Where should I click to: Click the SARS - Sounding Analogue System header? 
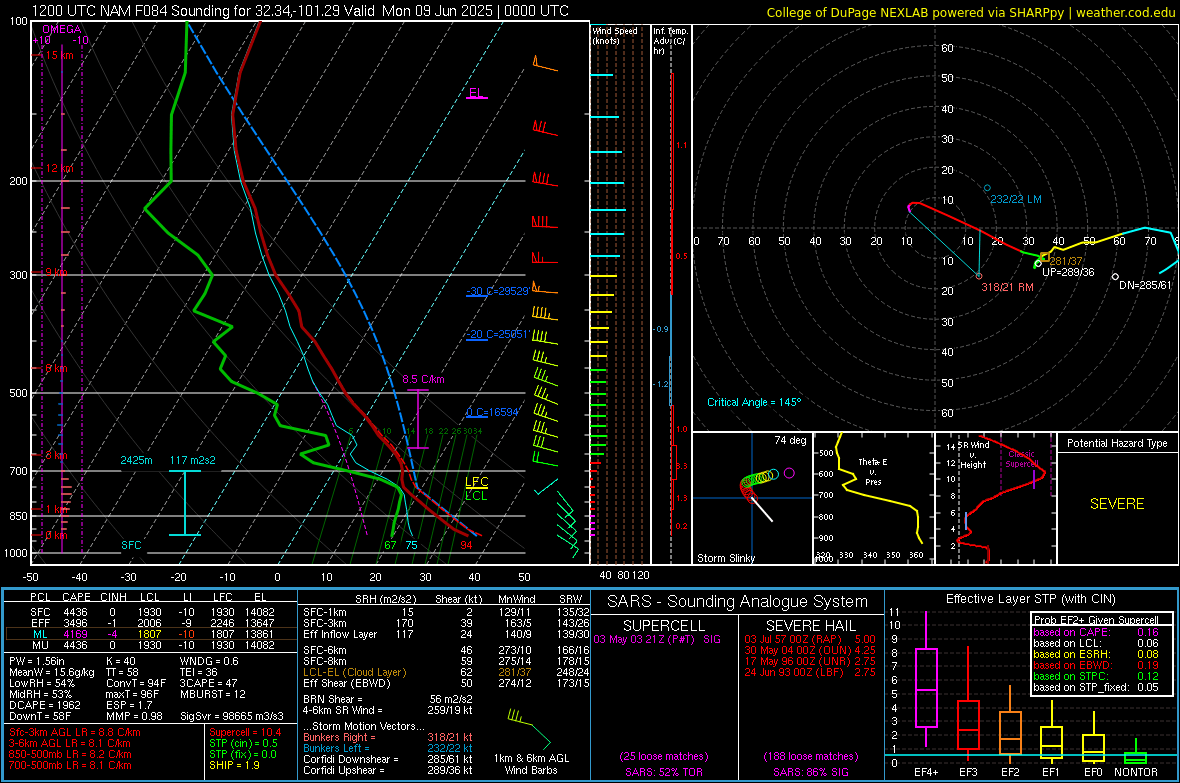pos(738,602)
